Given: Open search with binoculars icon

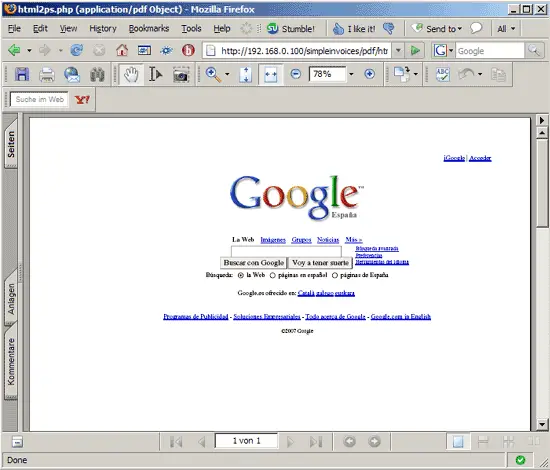Looking at the screenshot, I should [x=97, y=74].
